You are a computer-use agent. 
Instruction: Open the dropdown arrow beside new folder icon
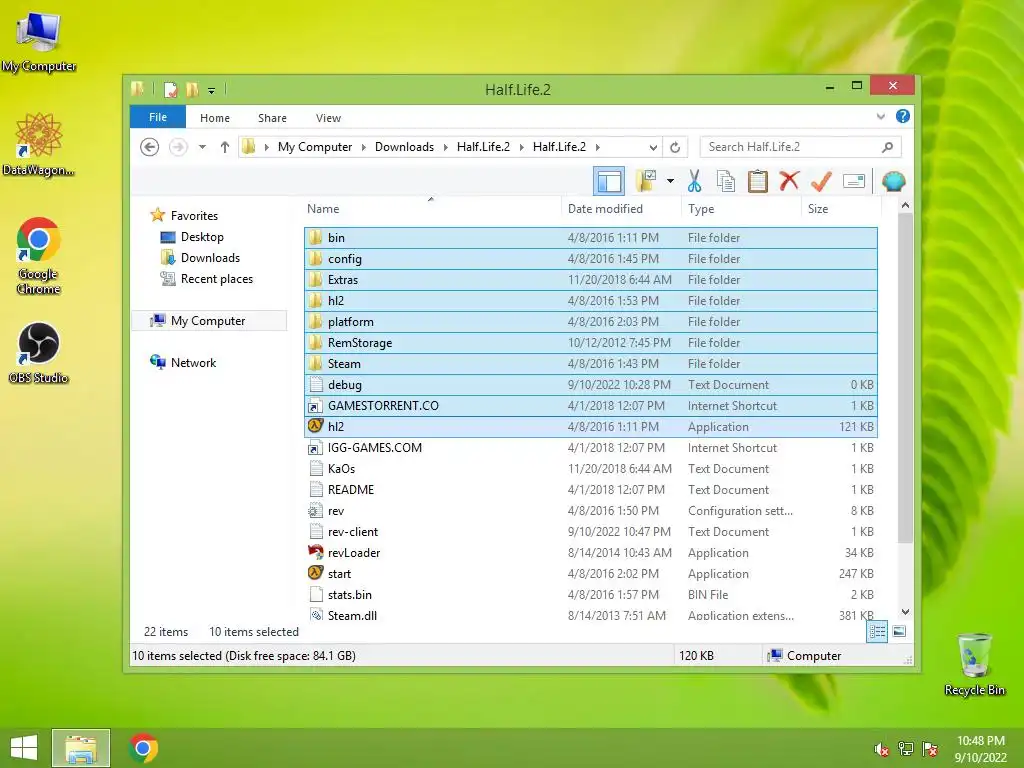click(x=670, y=181)
